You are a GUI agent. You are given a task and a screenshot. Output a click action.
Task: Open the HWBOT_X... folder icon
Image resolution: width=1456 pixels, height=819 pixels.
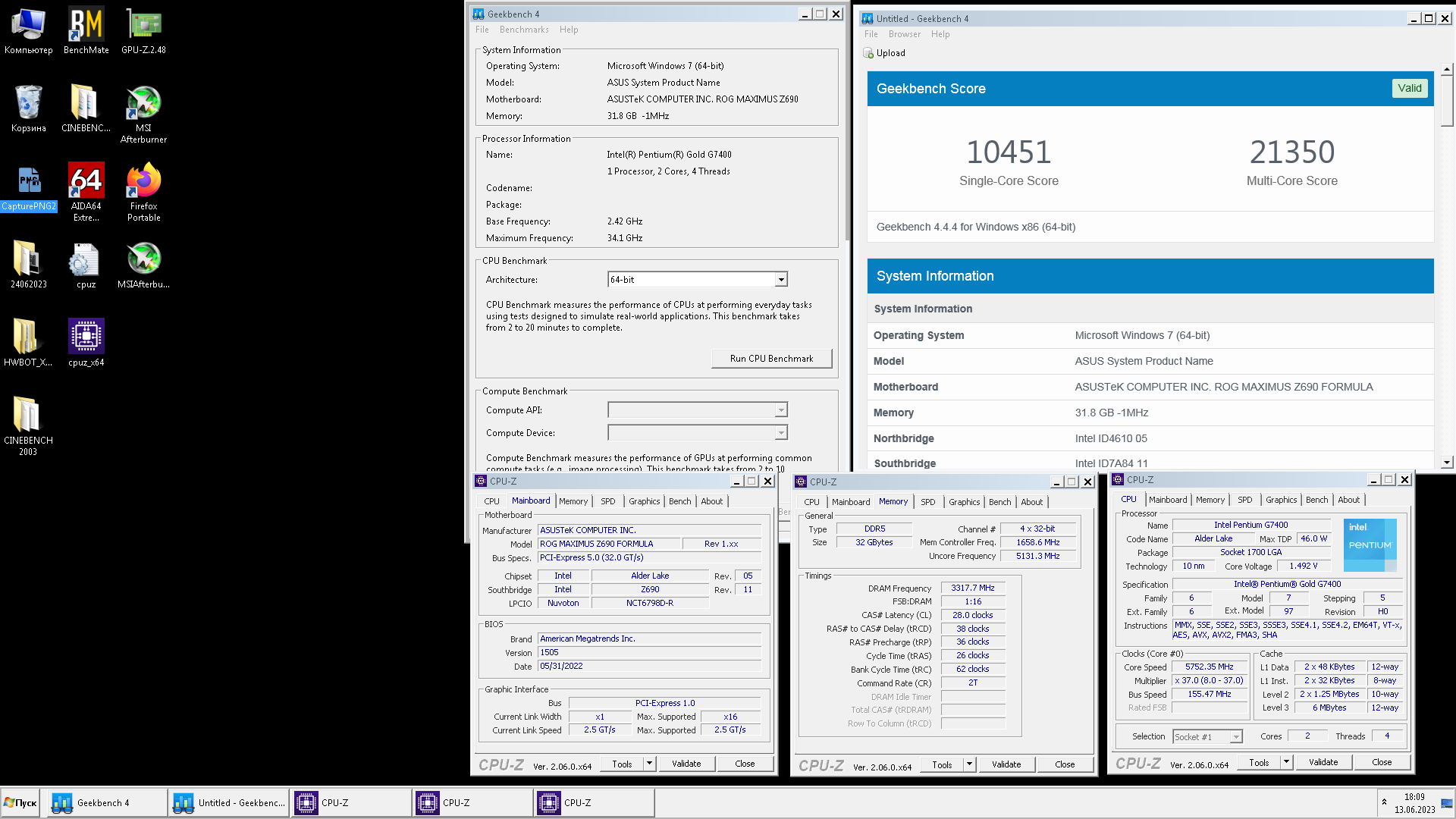28,343
